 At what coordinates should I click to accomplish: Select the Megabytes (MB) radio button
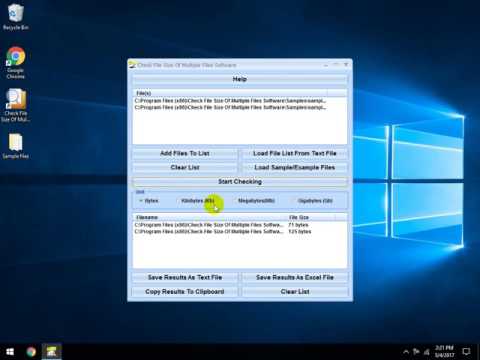coord(254,201)
